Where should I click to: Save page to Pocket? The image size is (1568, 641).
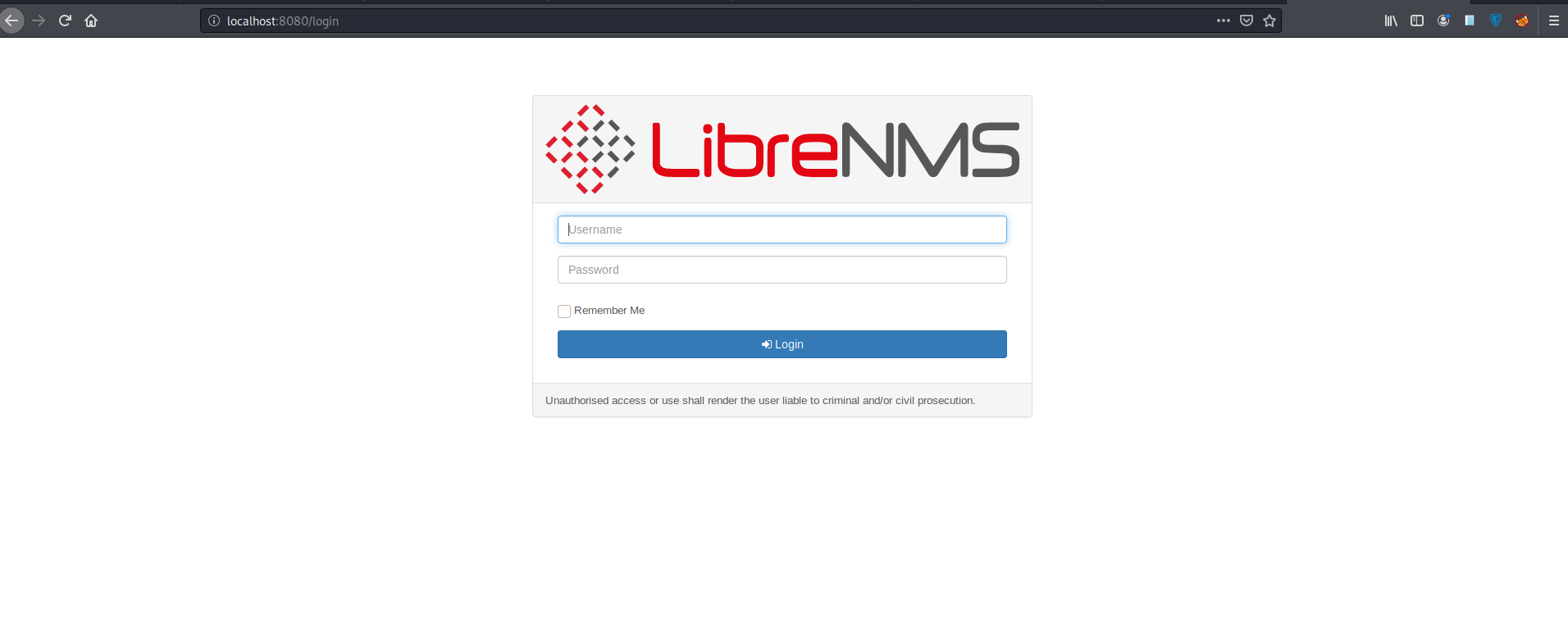1247,20
